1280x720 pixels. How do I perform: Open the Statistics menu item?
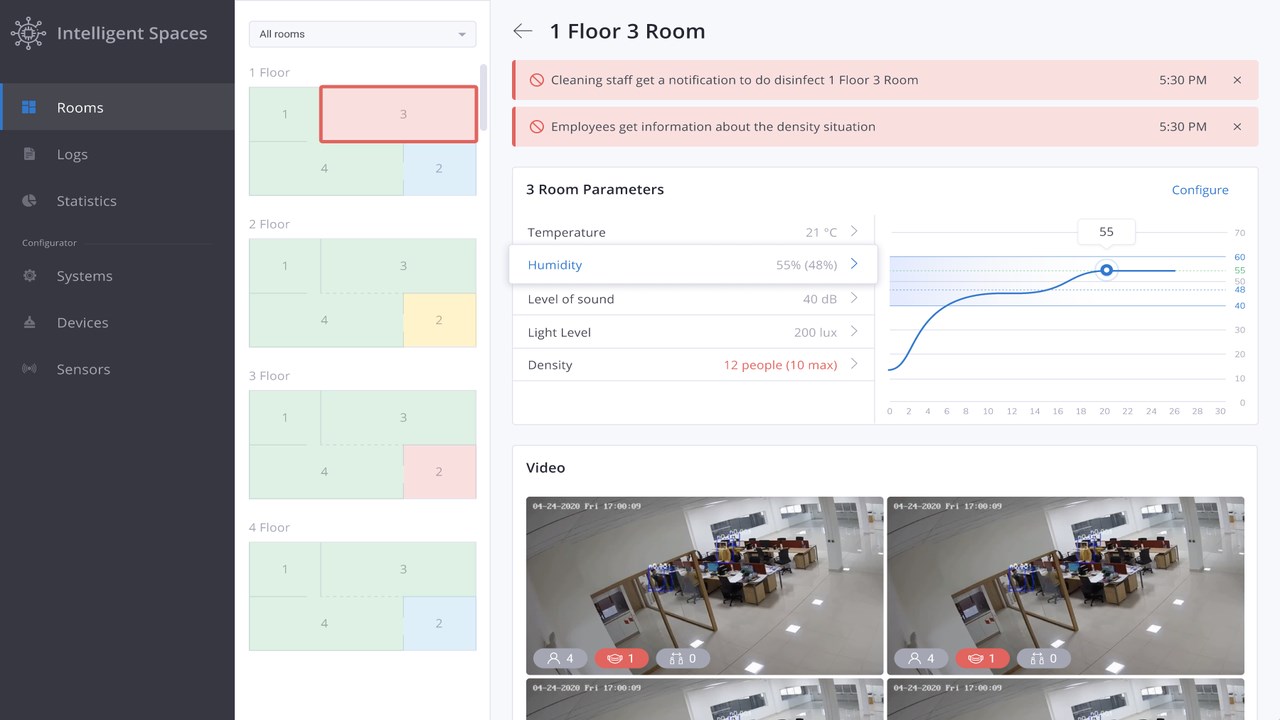117,200
